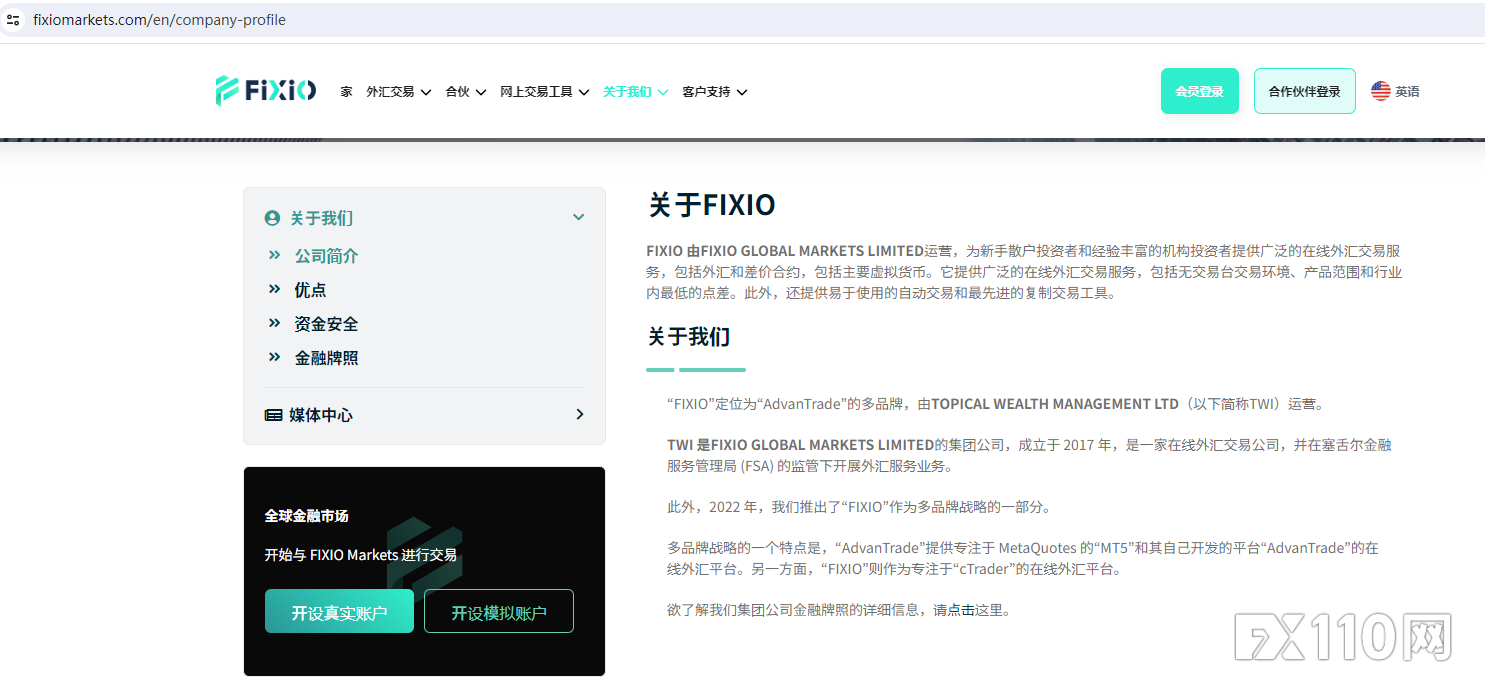Image resolution: width=1485 pixels, height=686 pixels.
Task: Click the 关于我们 section heading
Action: click(x=689, y=337)
